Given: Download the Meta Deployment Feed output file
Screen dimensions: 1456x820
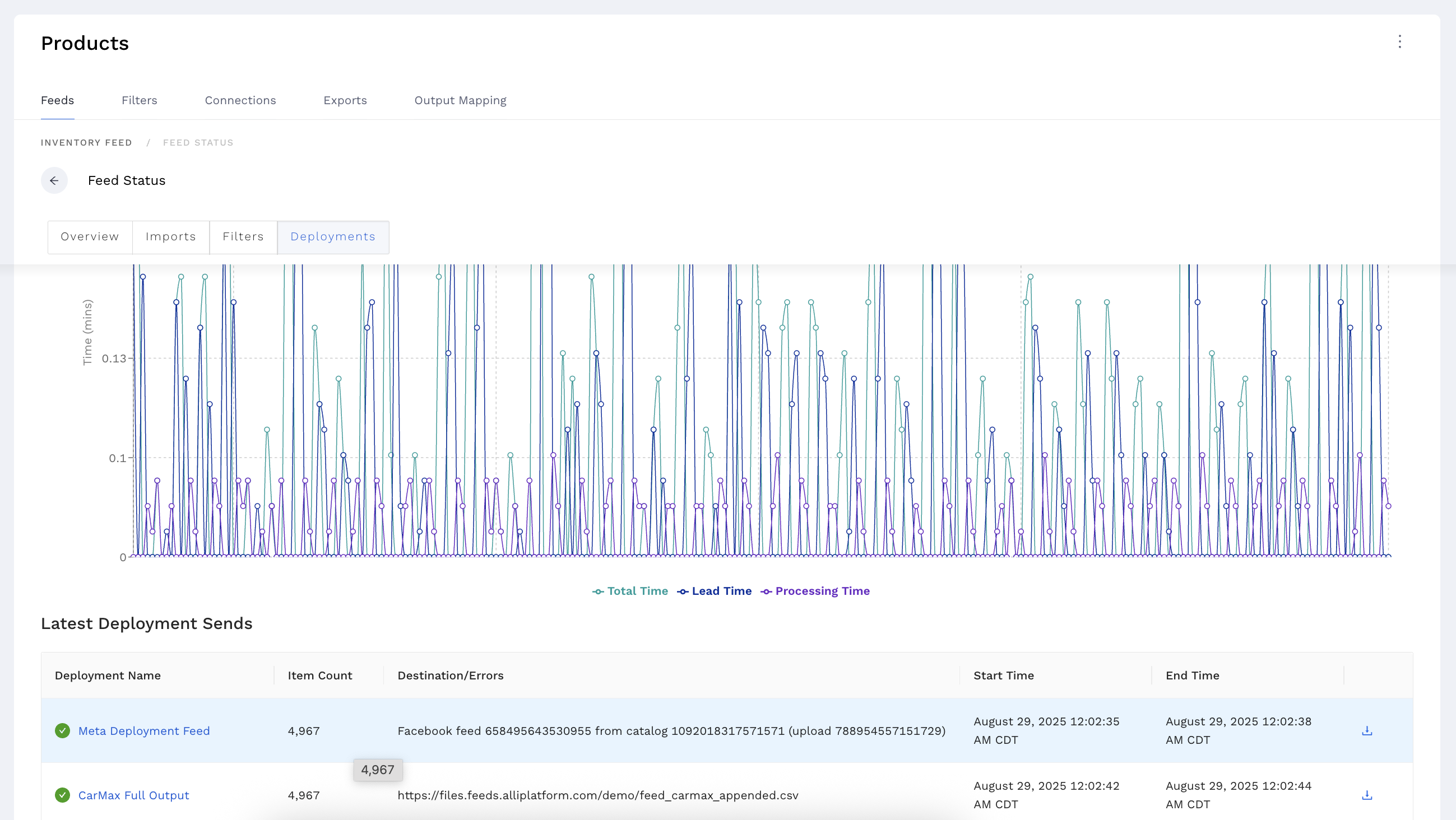Looking at the screenshot, I should pyautogui.click(x=1367, y=730).
